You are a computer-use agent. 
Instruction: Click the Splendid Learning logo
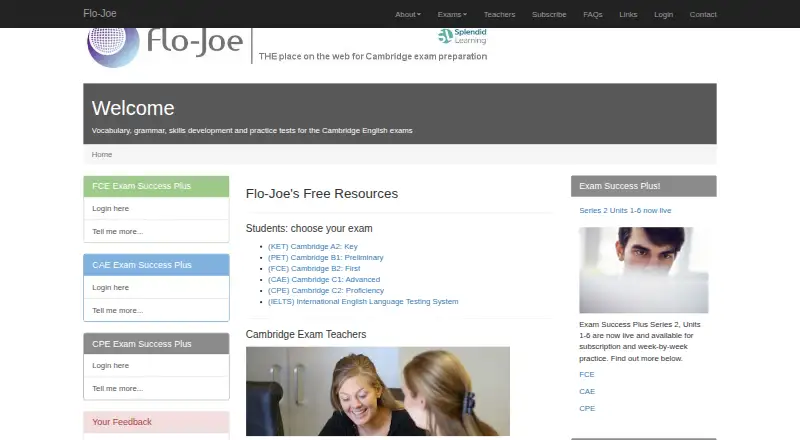[462, 36]
